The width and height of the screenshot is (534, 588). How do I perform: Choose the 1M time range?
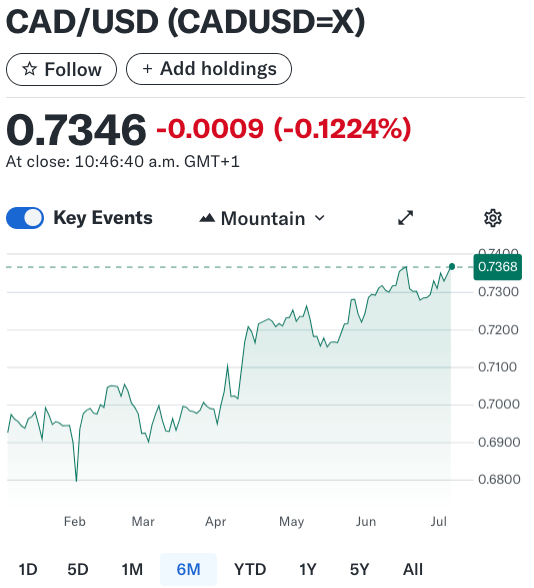coord(132,570)
